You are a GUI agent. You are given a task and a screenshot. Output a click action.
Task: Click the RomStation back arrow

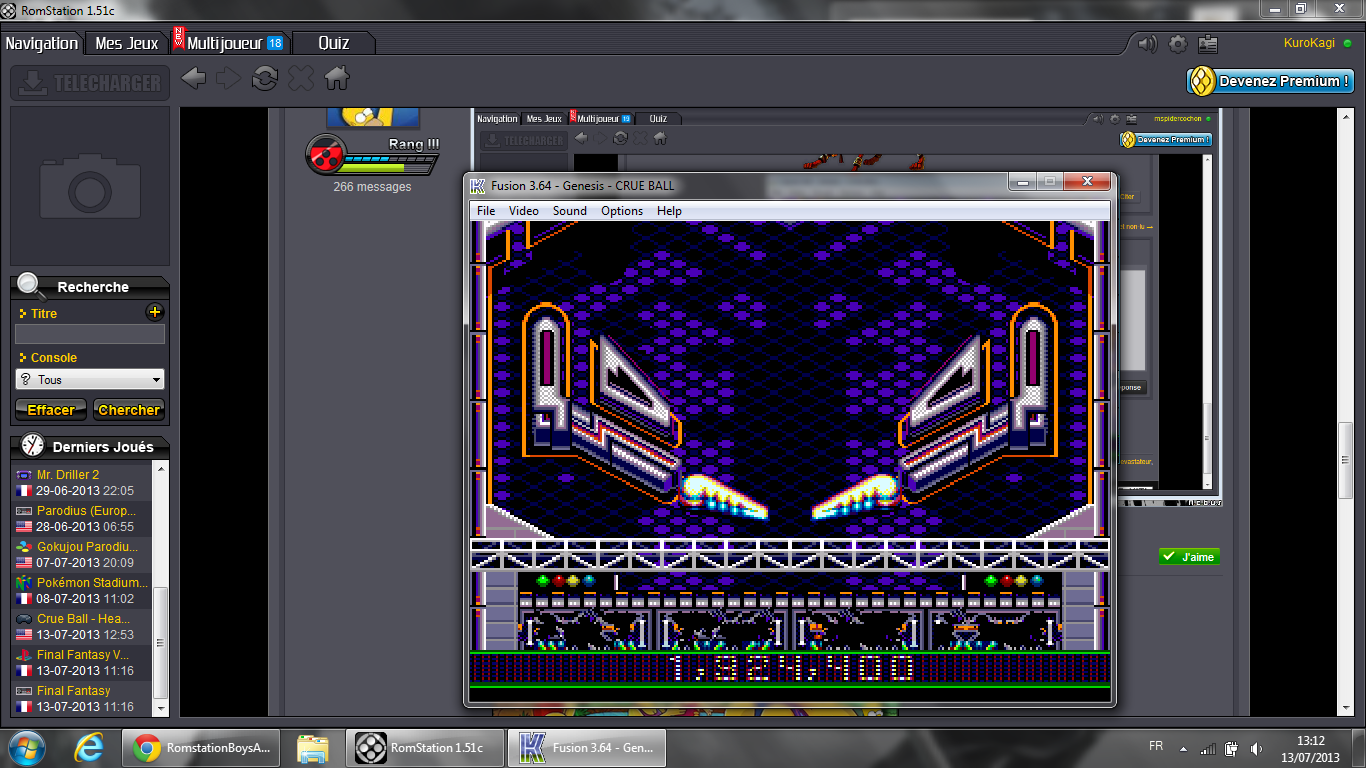(x=193, y=77)
